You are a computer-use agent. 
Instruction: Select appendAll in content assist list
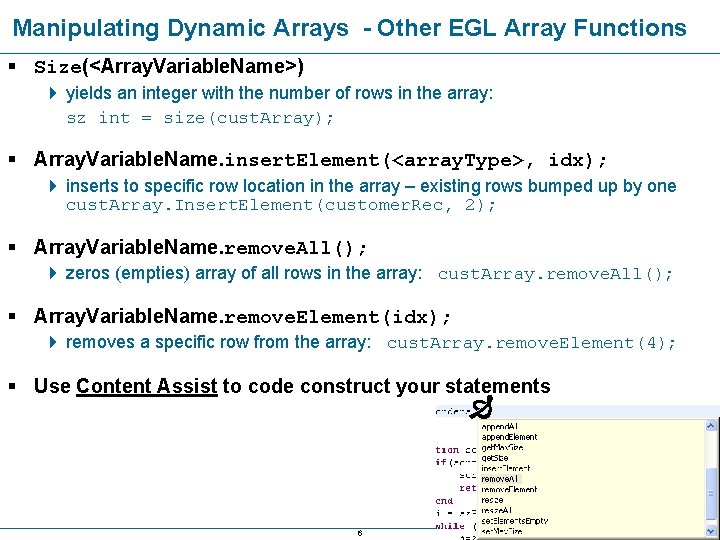pyautogui.click(x=500, y=427)
